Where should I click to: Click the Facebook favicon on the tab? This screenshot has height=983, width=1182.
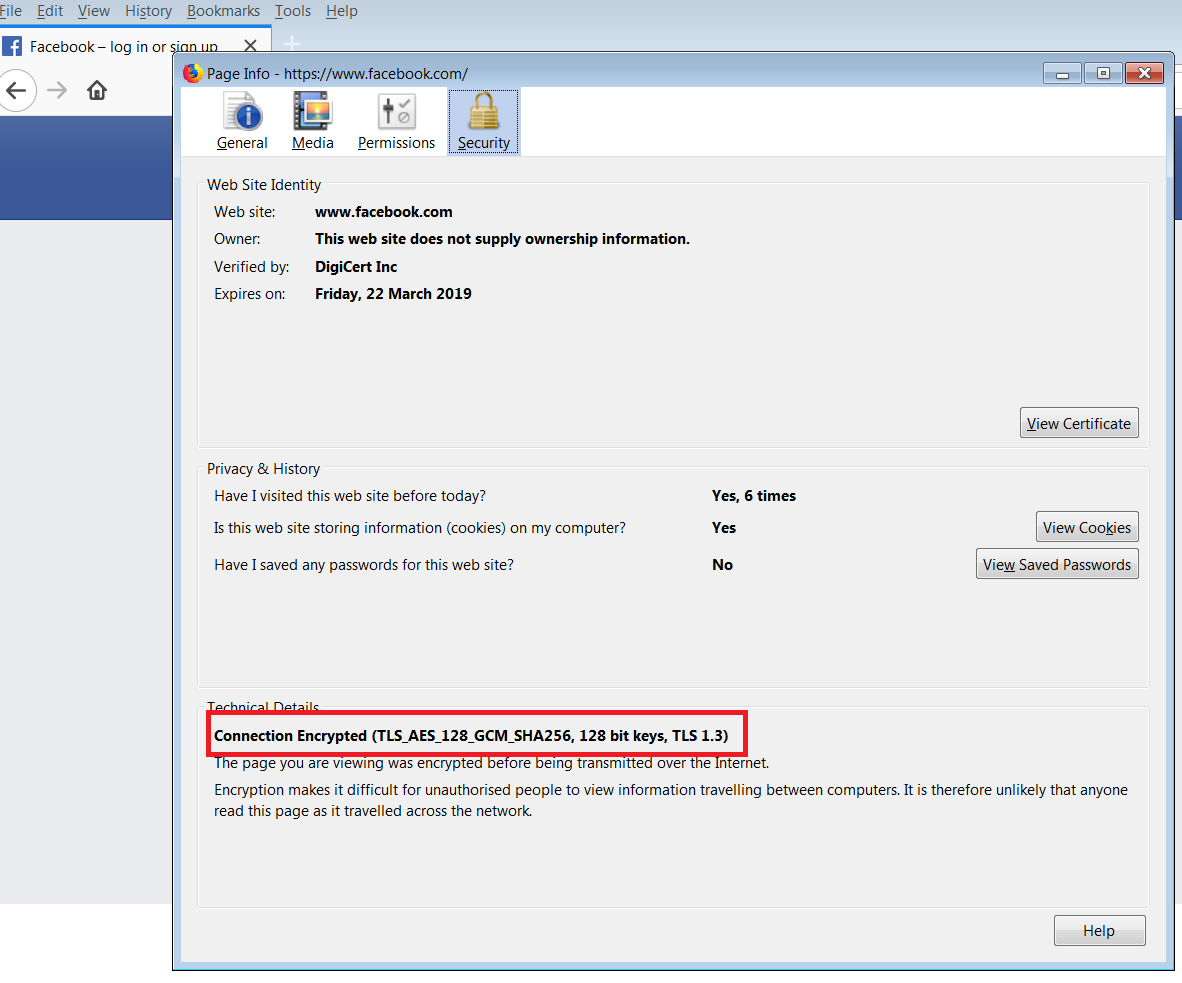(12, 46)
